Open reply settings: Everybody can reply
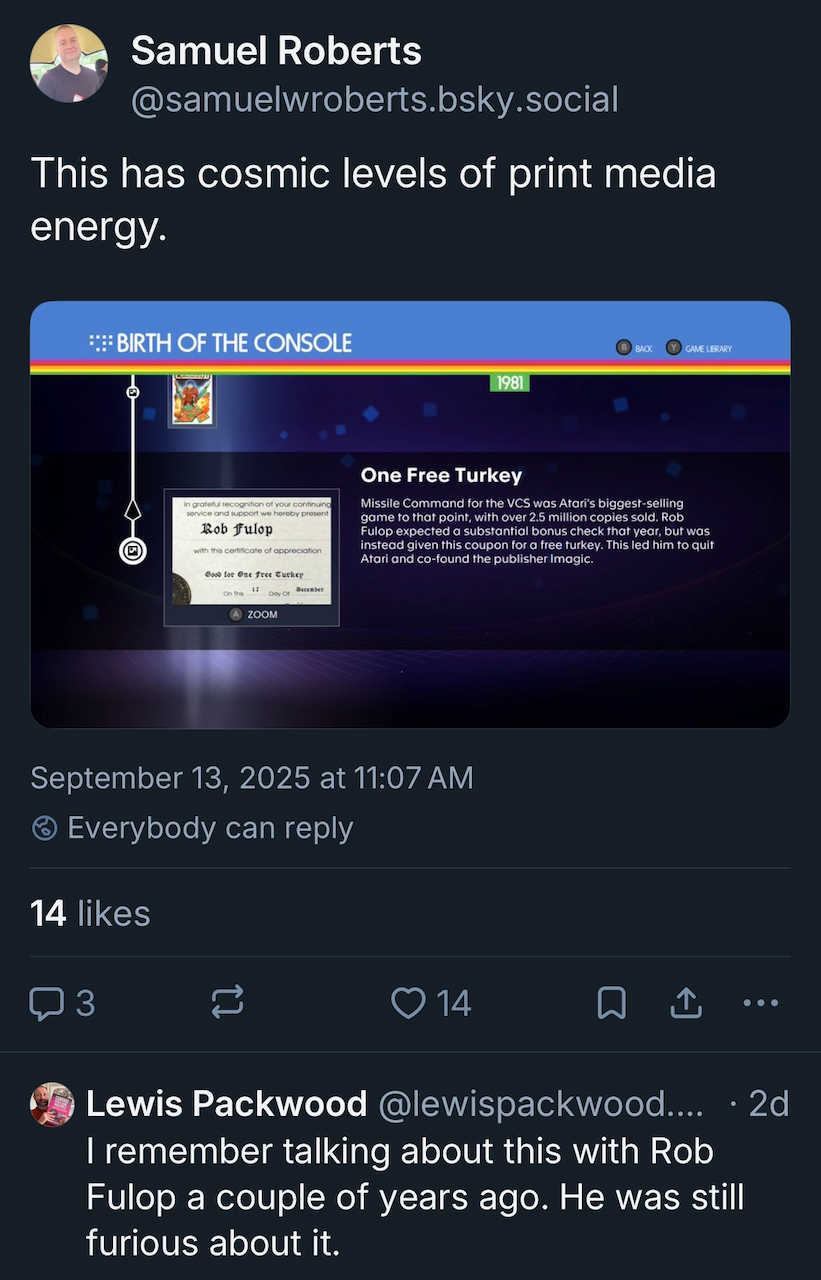 click(192, 828)
